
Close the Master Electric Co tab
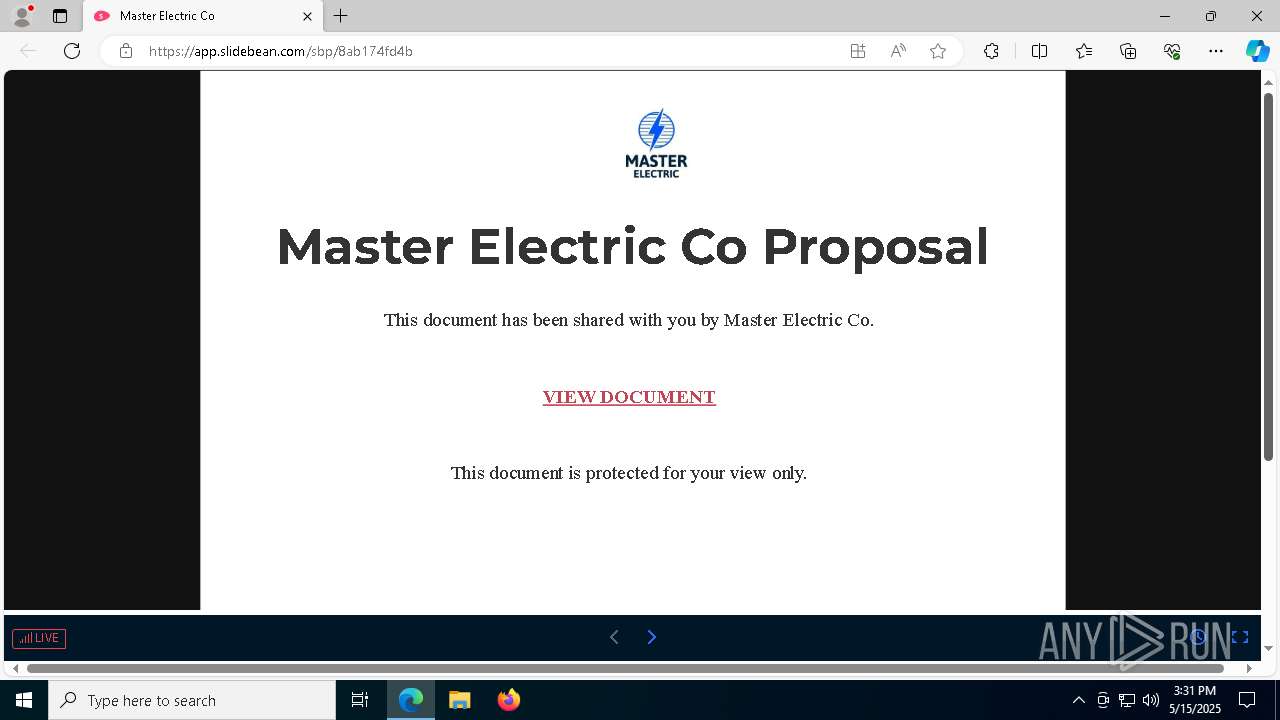pyautogui.click(x=307, y=16)
